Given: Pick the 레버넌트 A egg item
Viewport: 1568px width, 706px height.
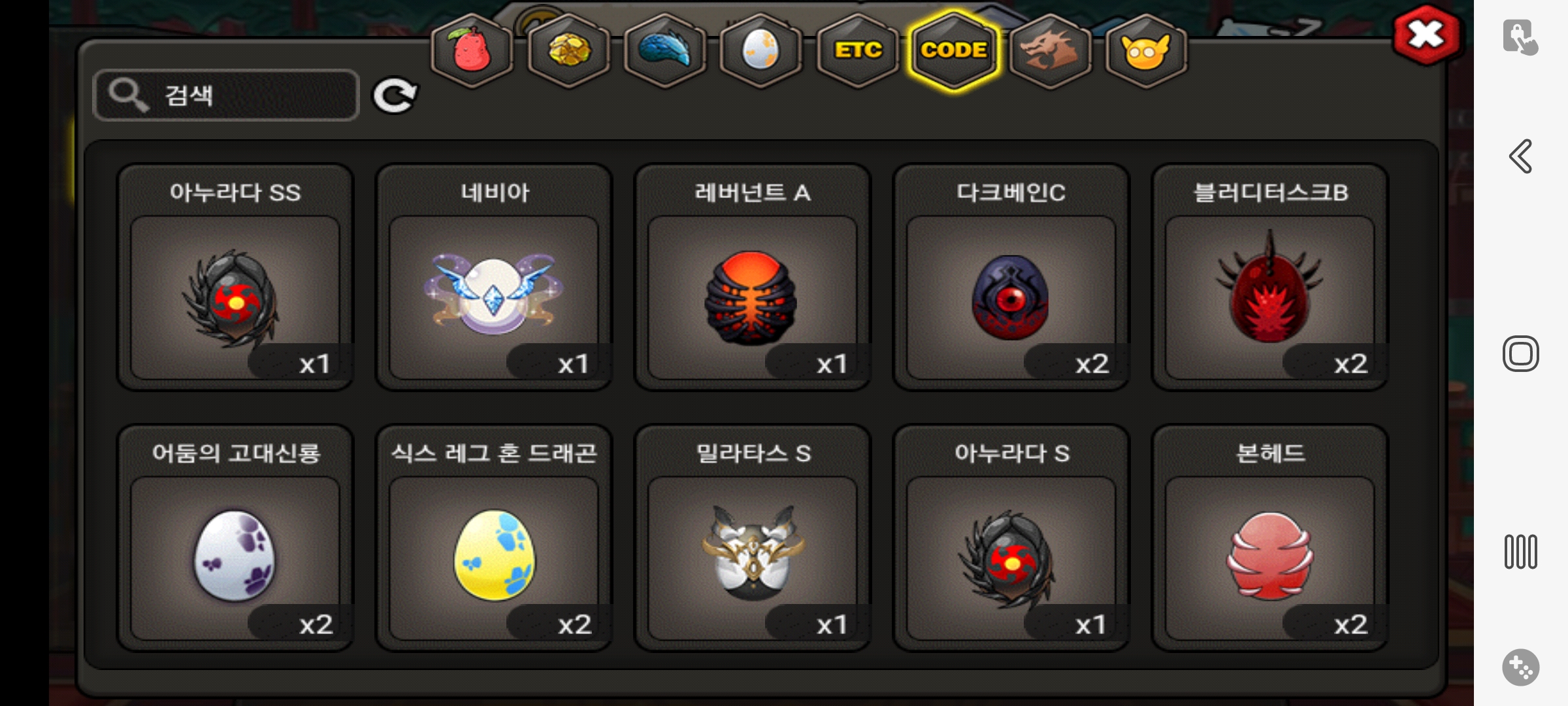Looking at the screenshot, I should coord(753,277).
